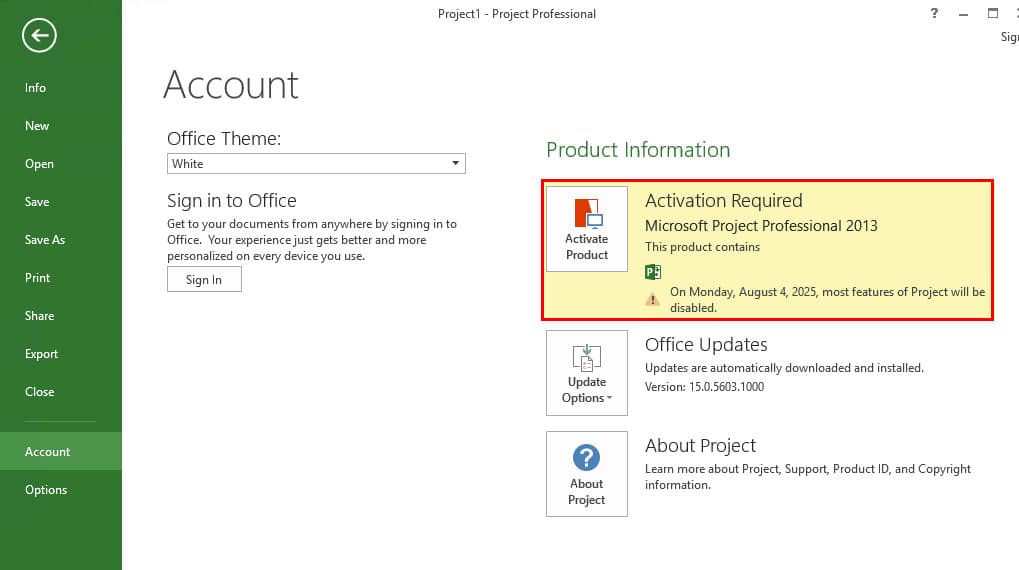Click the Sign In button
Screen dimensions: 1019x570
pyautogui.click(x=204, y=279)
